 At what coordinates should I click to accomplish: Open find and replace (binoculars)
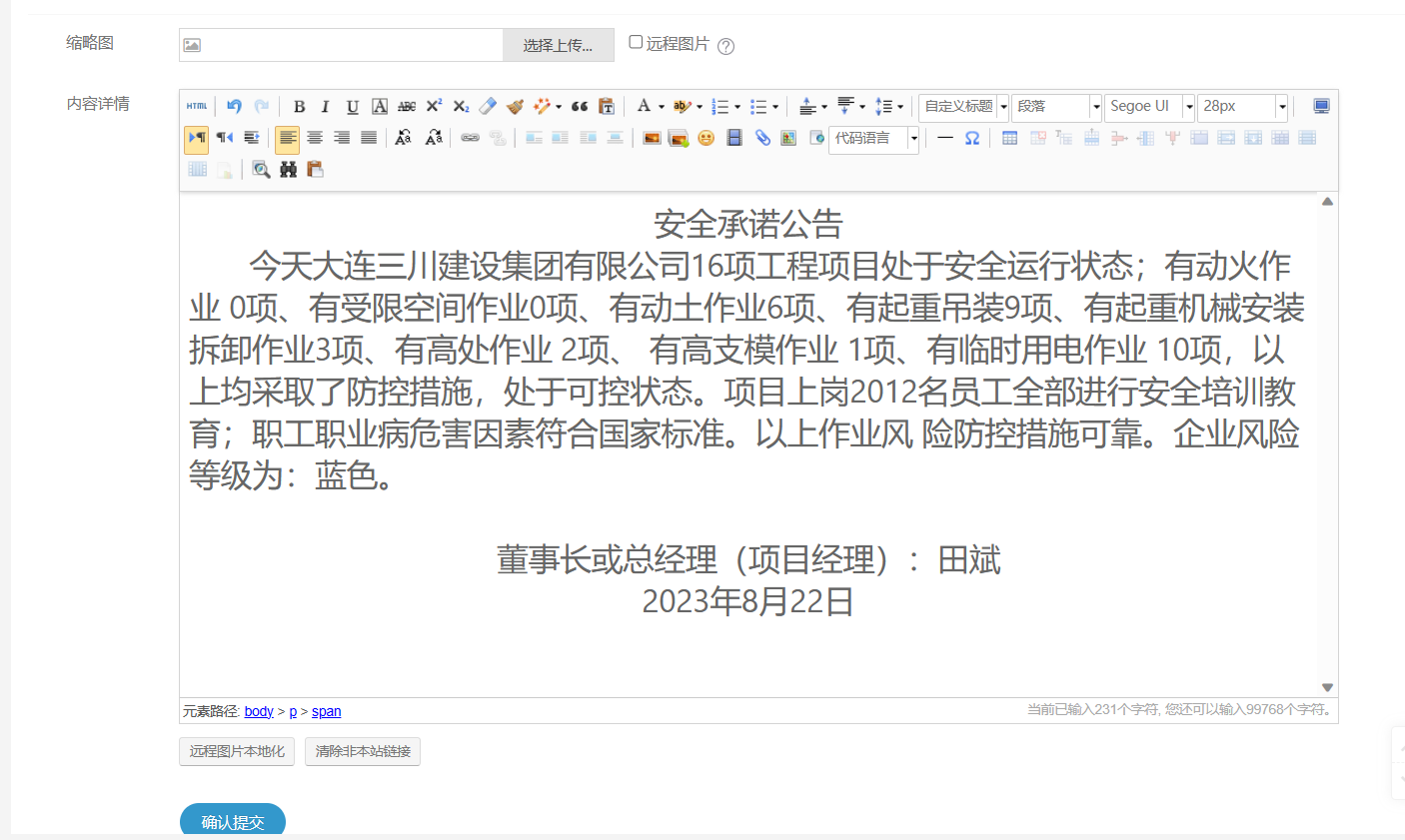(x=289, y=170)
